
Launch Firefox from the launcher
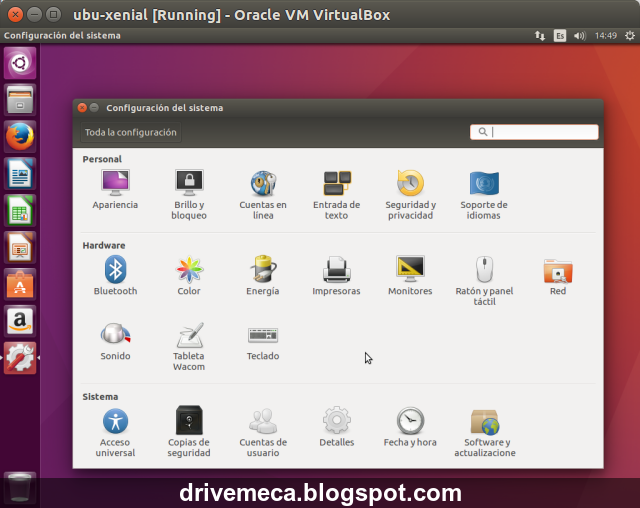coord(20,137)
